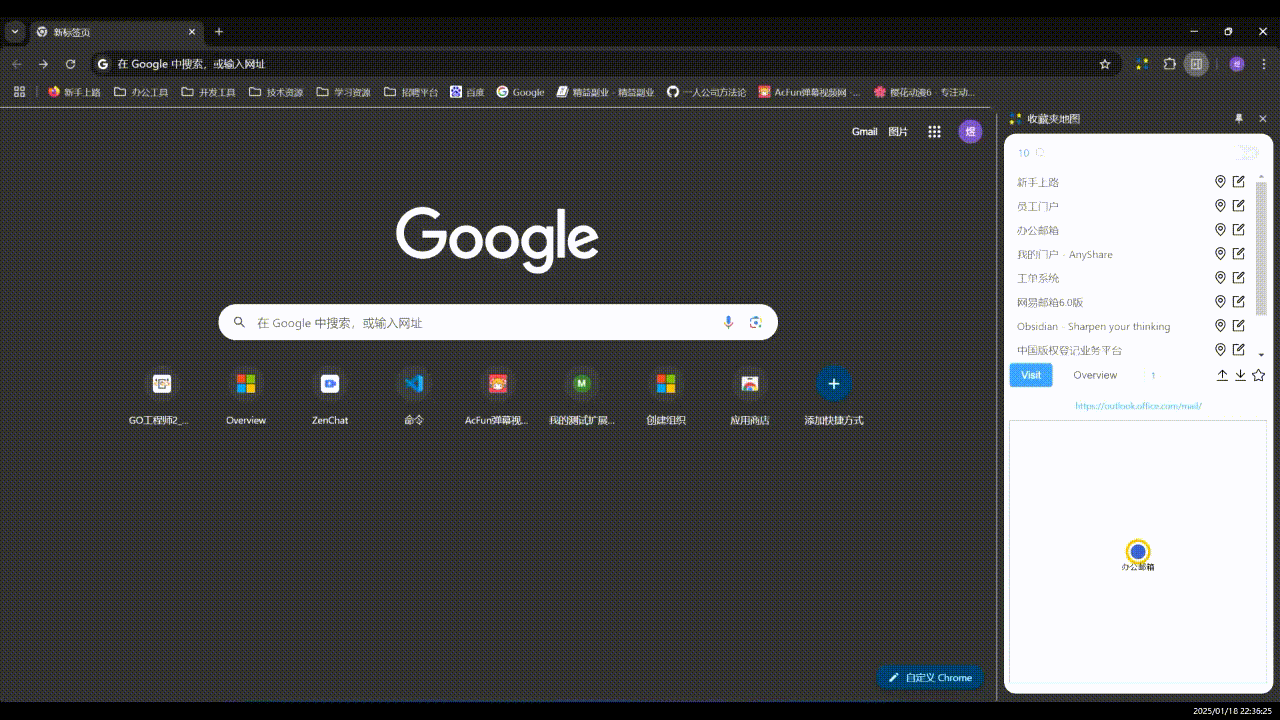The width and height of the screenshot is (1280, 720).
Task: Open a new tab with plus button
Action: (219, 32)
